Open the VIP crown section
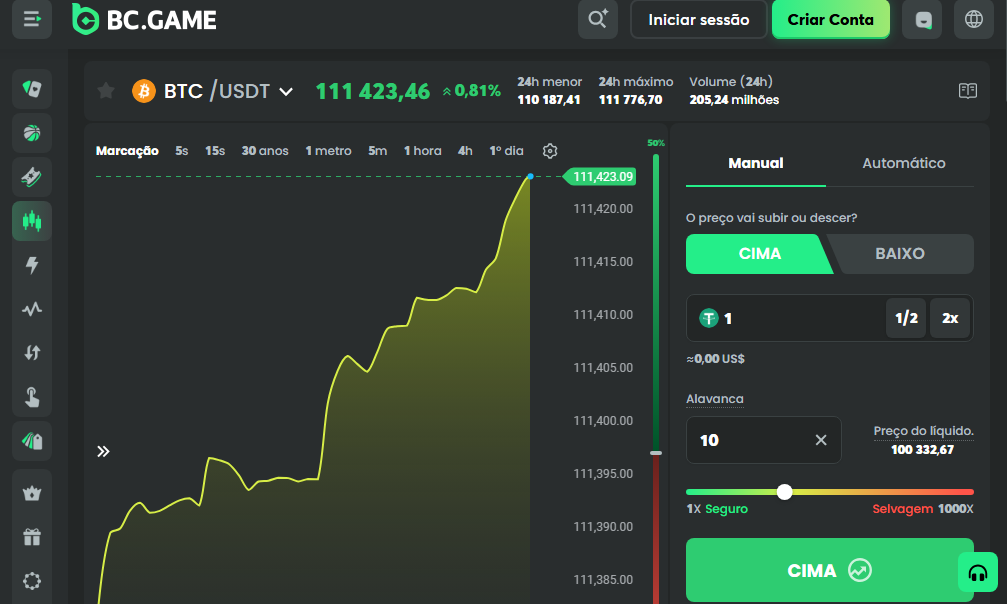This screenshot has height=604, width=1007. coord(31,492)
